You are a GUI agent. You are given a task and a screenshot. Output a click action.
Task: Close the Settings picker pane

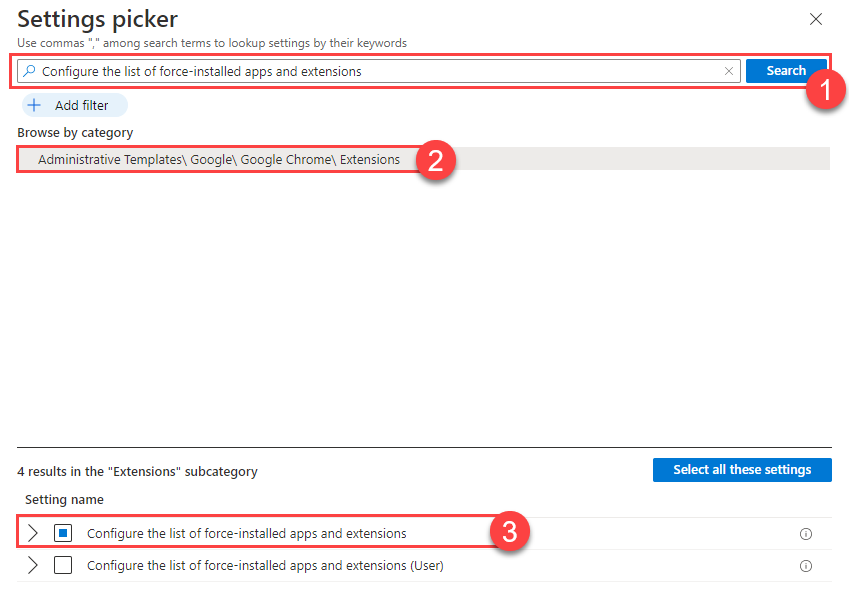click(x=815, y=19)
